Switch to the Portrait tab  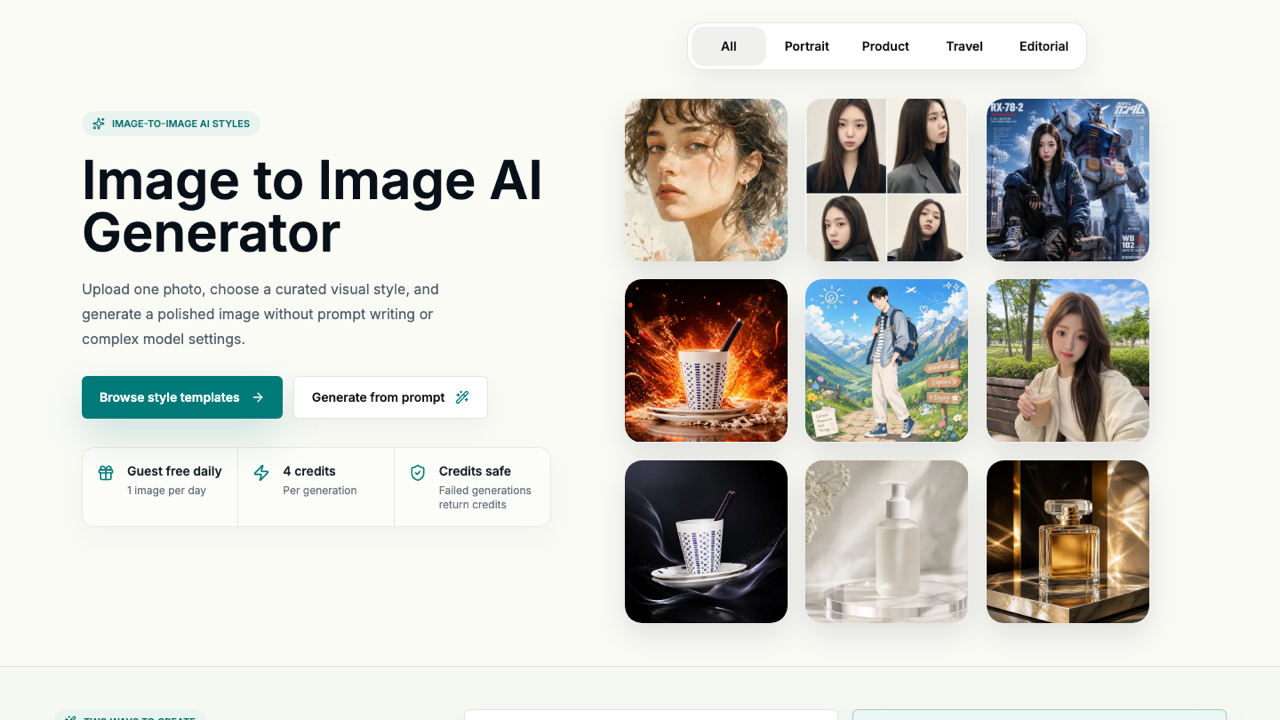coord(807,46)
